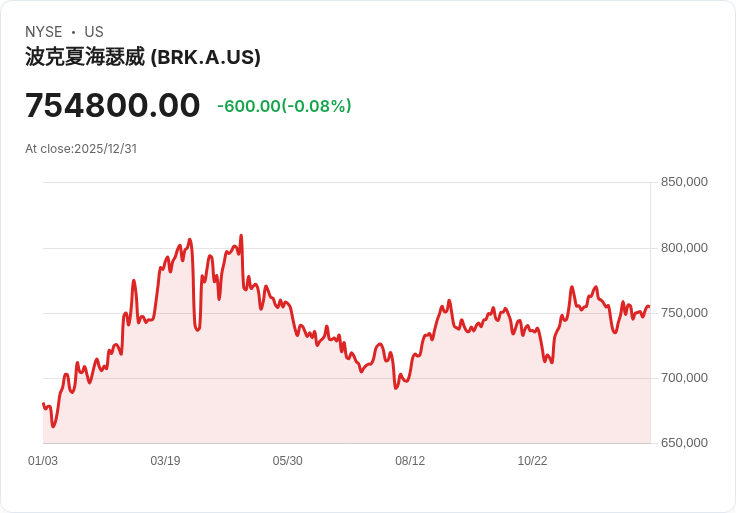Select the 08/12 date marker
The height and width of the screenshot is (513, 736).
[410, 461]
